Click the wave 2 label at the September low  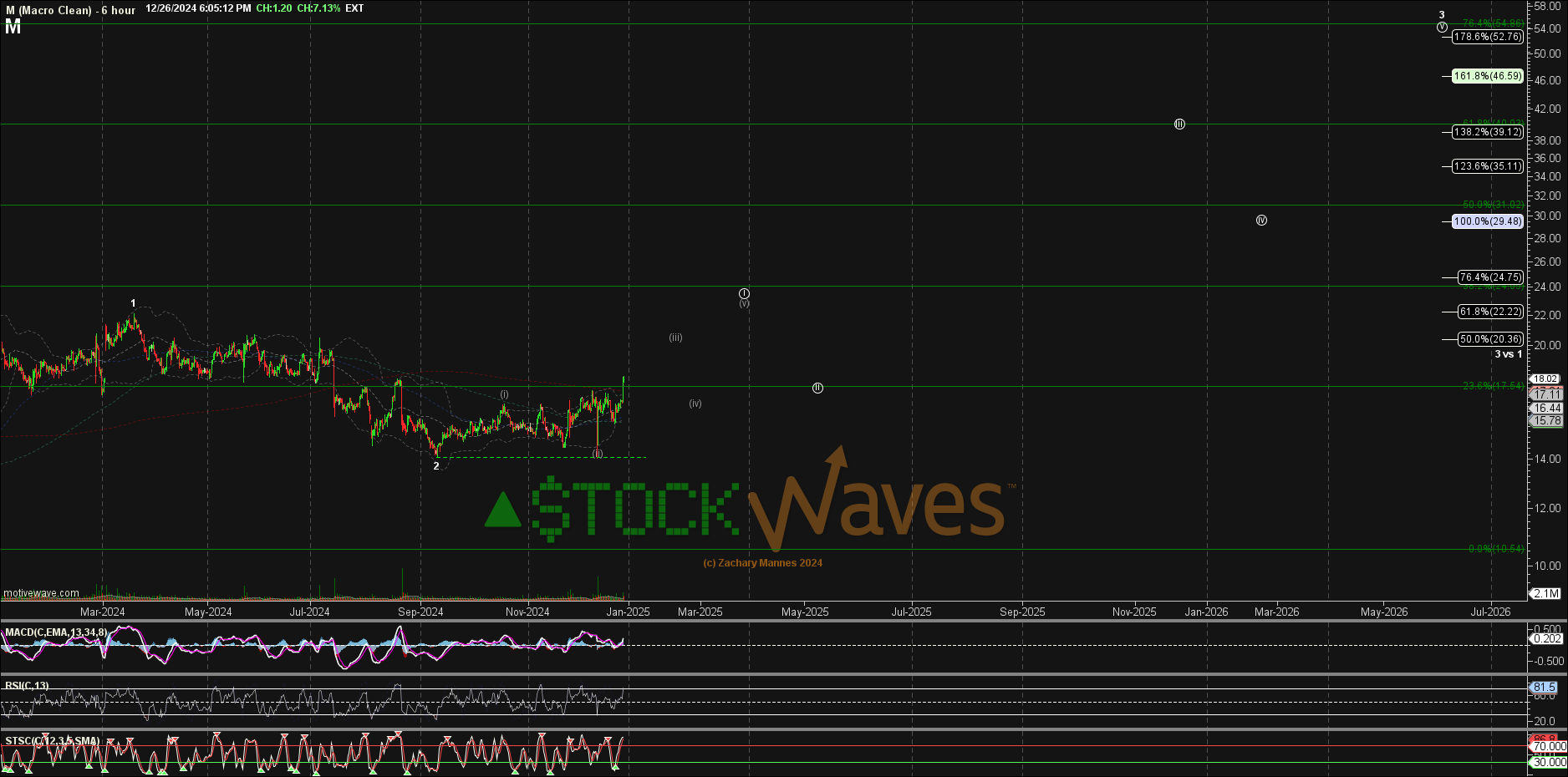(436, 466)
